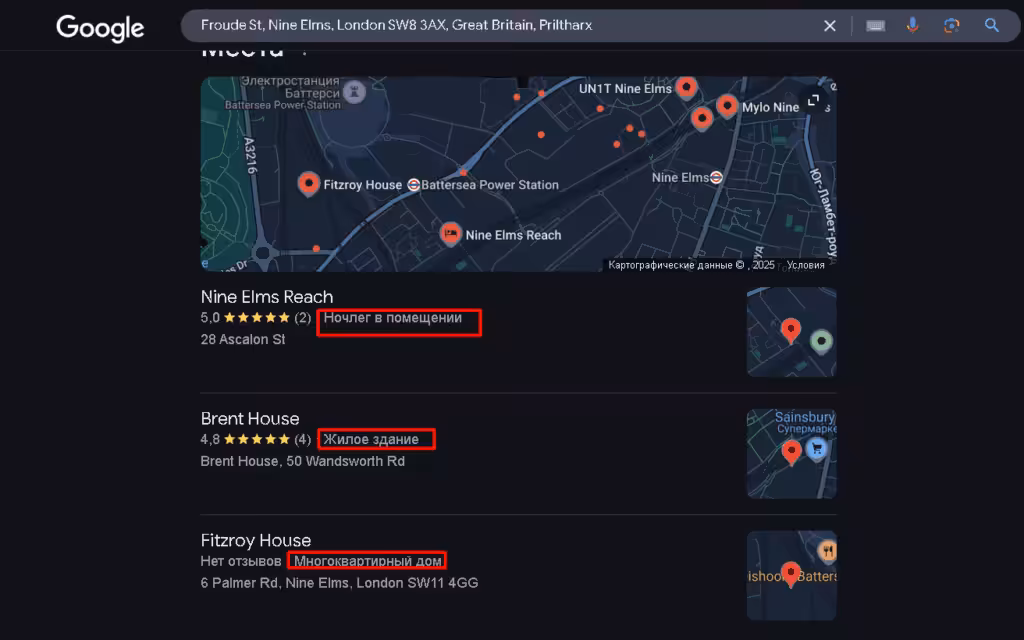
Task: Clear the search query with X icon
Action: tap(829, 25)
